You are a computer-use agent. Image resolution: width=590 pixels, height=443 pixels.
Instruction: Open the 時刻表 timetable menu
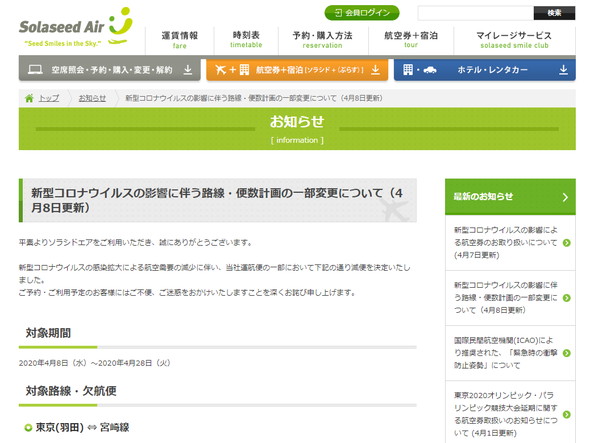click(246, 40)
